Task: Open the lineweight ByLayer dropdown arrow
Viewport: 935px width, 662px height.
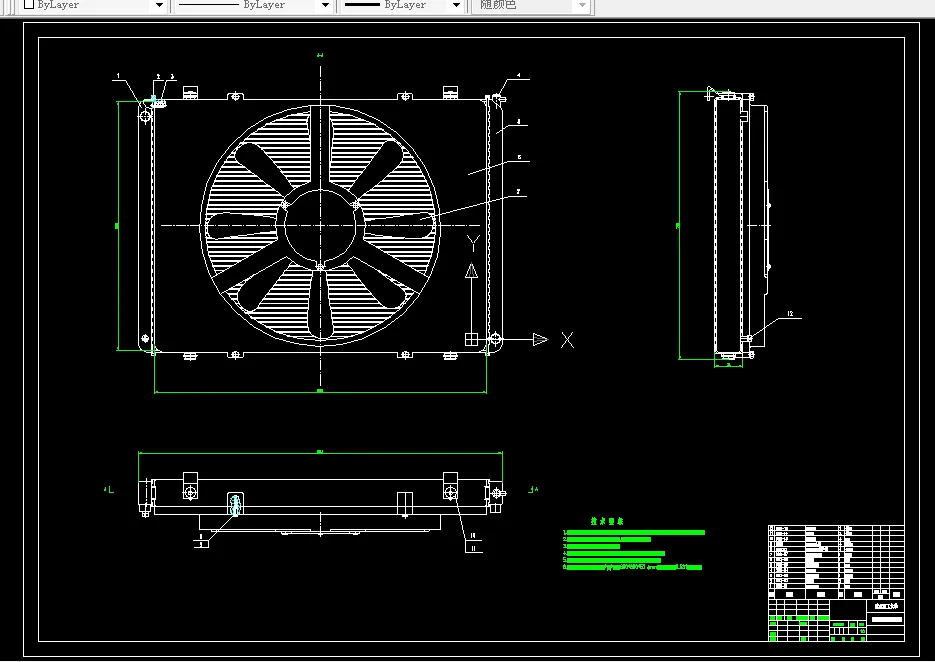Action: pyautogui.click(x=456, y=5)
